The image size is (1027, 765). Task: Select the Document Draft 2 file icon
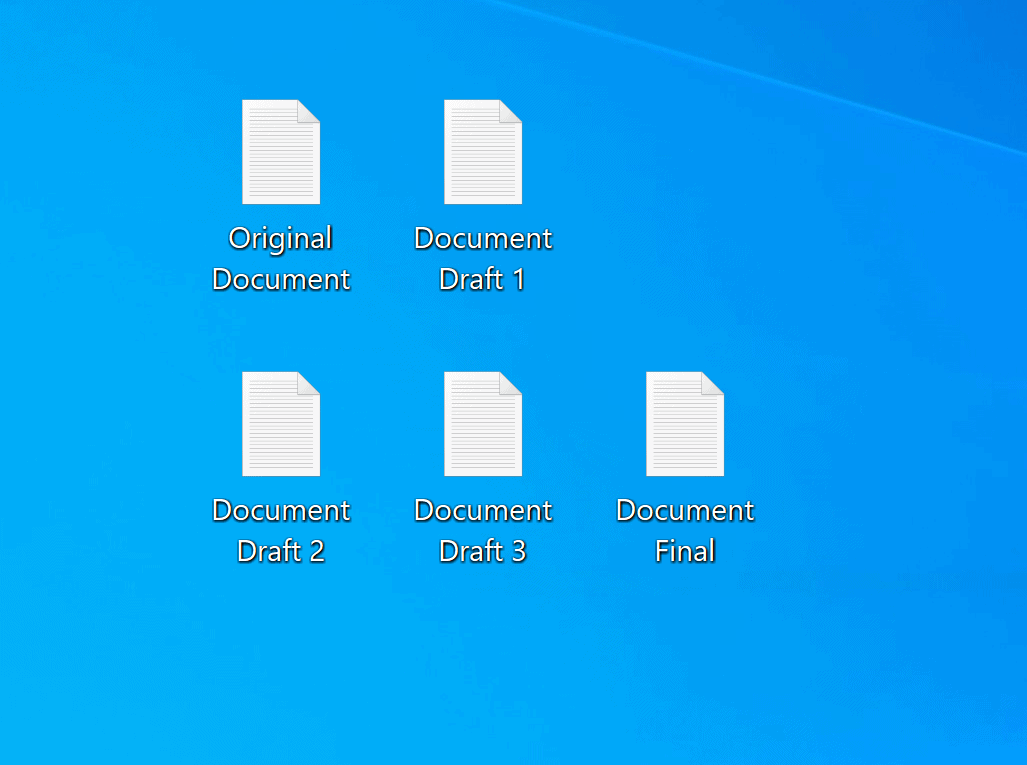[x=281, y=424]
